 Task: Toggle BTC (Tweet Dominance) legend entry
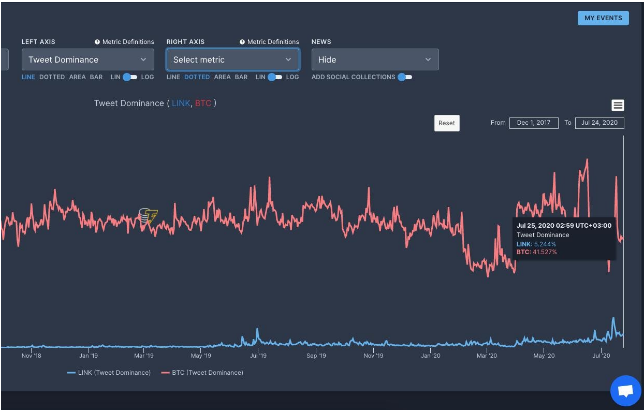pyautogui.click(x=202, y=373)
